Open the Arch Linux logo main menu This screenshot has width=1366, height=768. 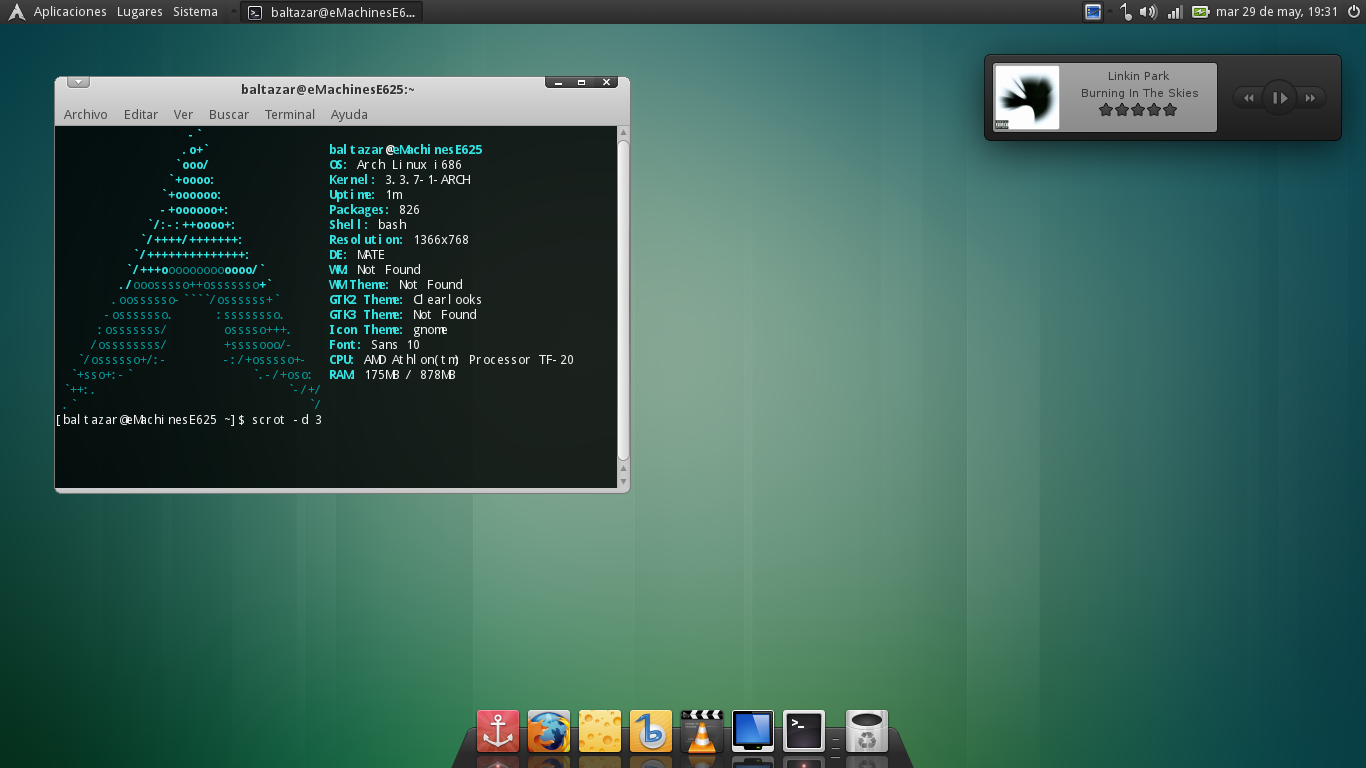tap(15, 12)
